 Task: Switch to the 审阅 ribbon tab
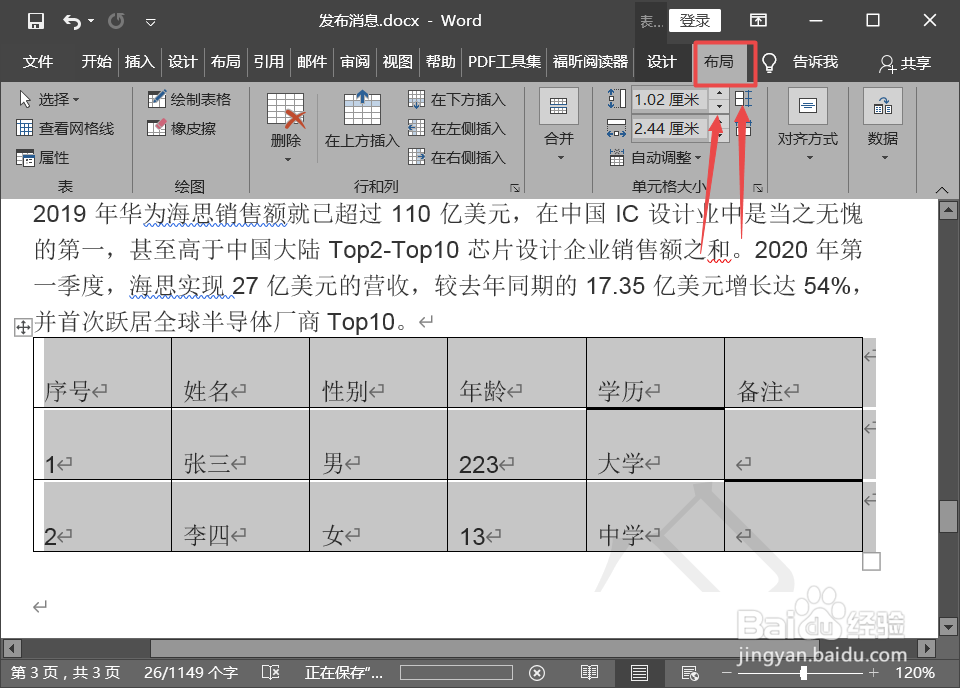coord(354,62)
